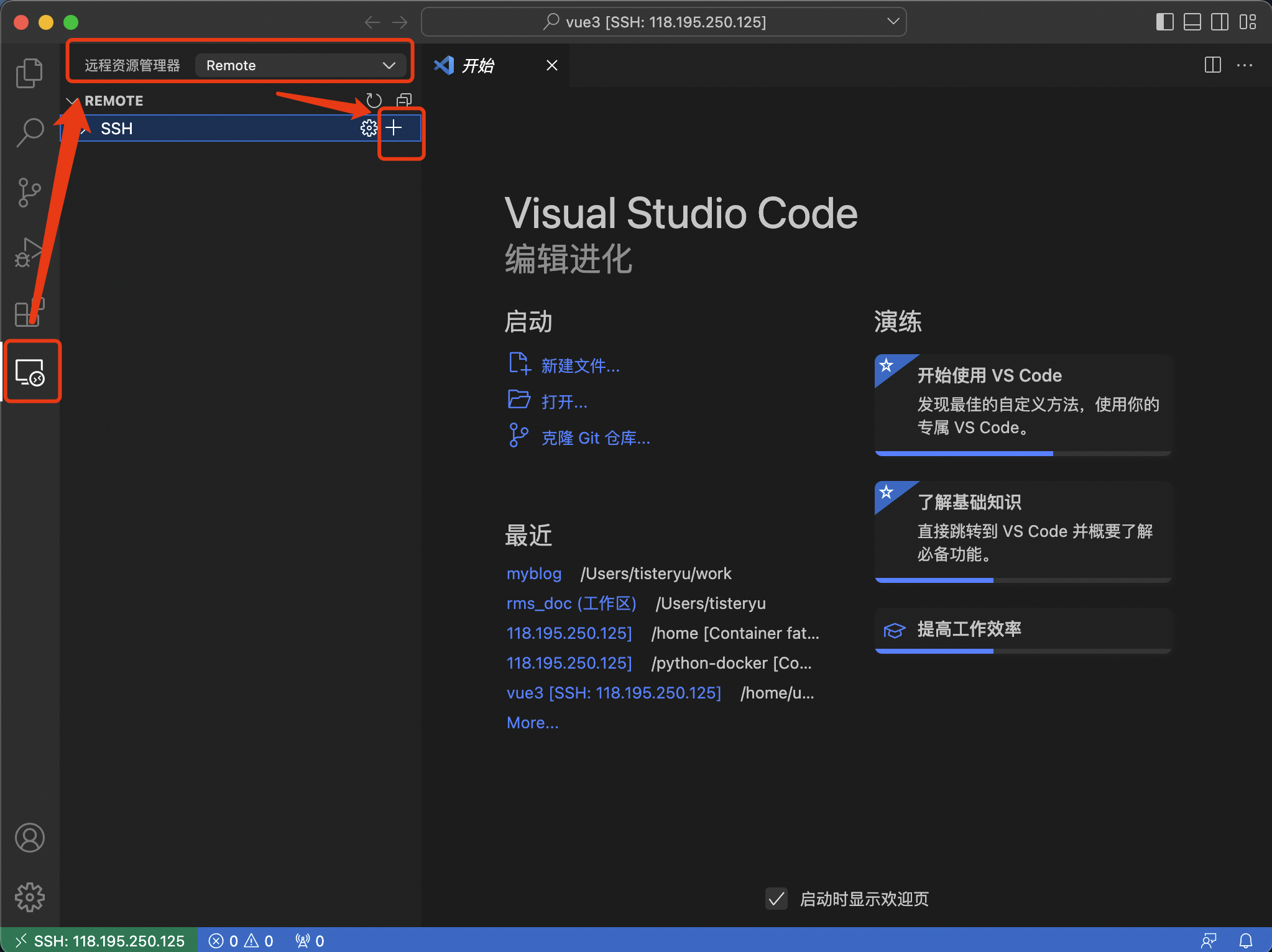Screen dimensions: 1272x952
Task: Open recent project myblog
Action: [x=534, y=574]
